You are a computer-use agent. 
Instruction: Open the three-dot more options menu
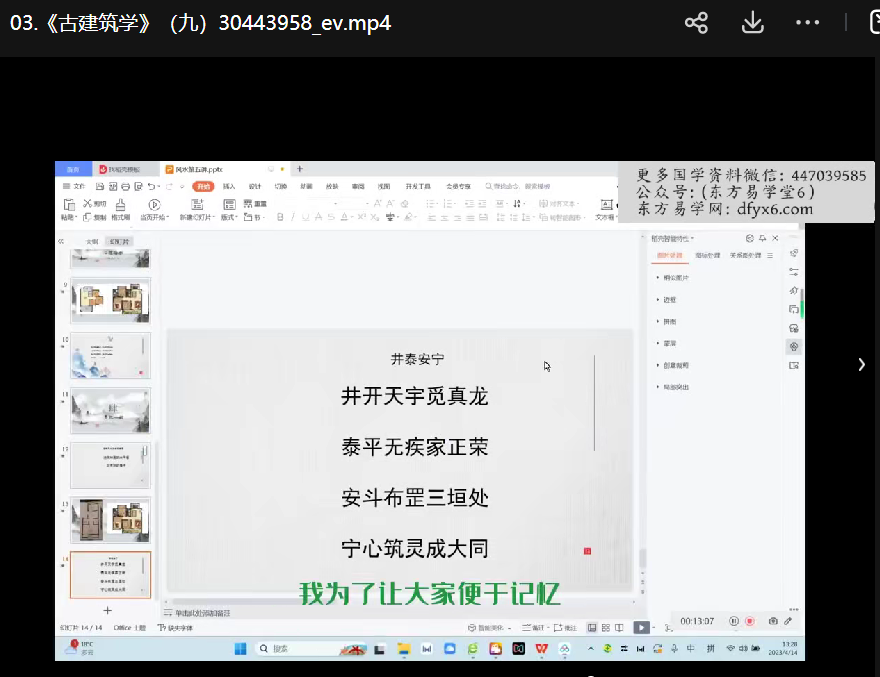(x=807, y=23)
